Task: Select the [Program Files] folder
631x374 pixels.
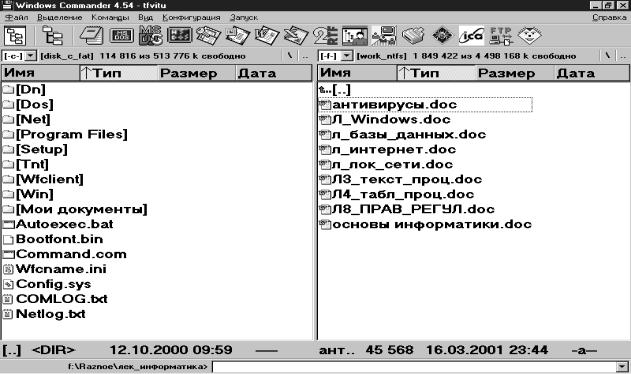Action: (x=65, y=134)
